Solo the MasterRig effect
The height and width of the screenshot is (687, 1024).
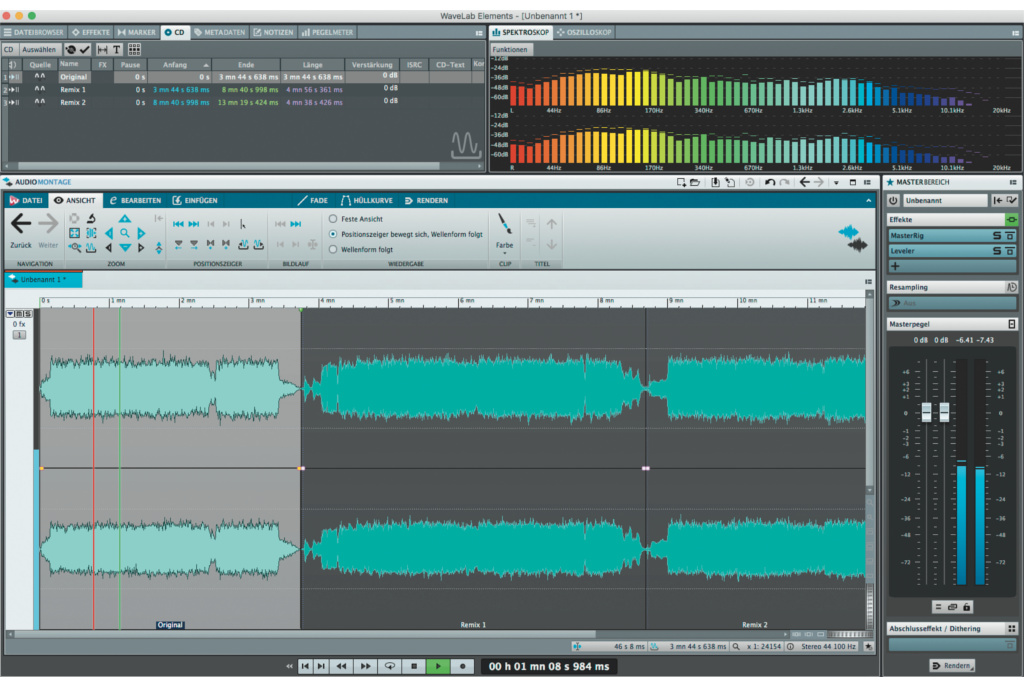[x=997, y=236]
